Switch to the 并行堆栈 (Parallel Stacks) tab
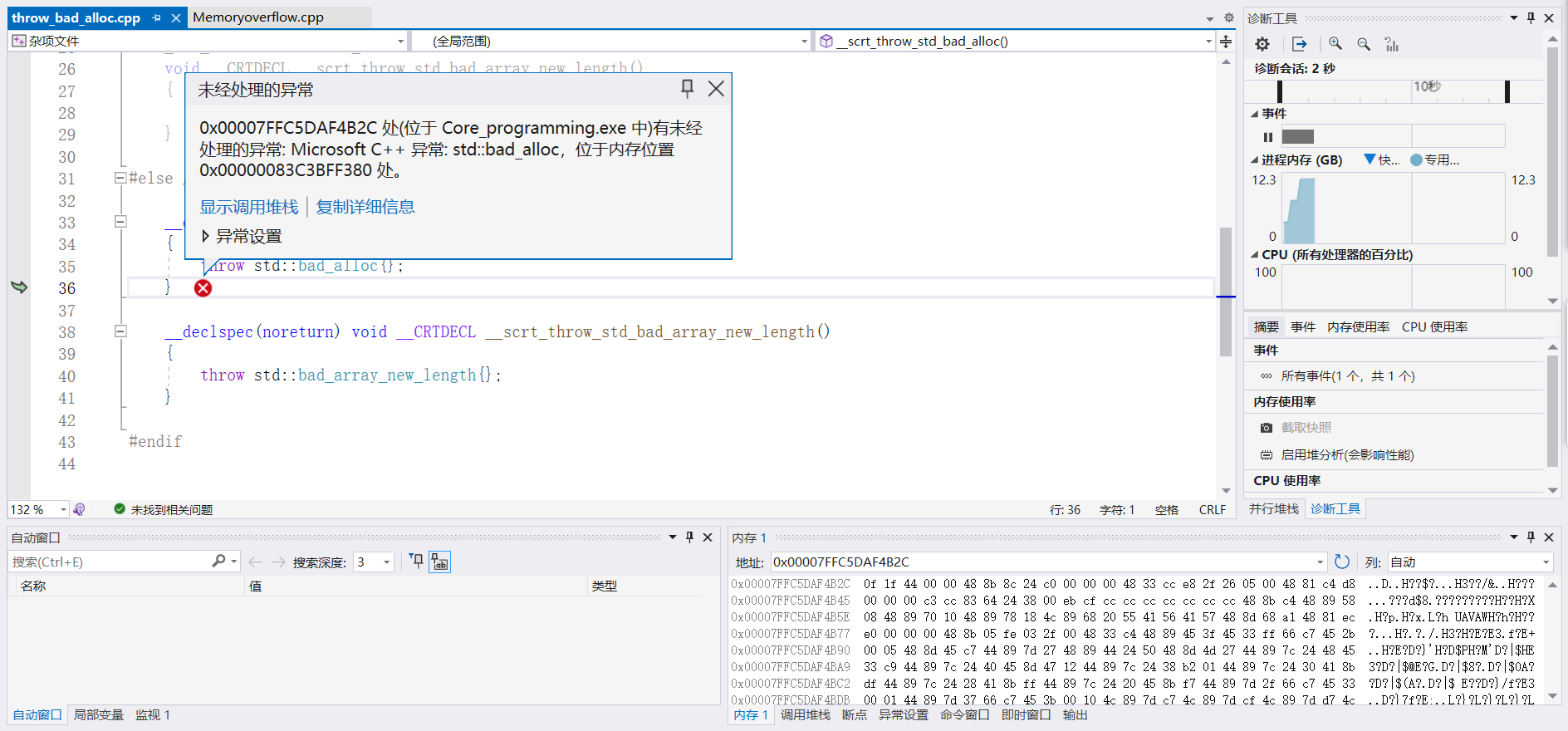The height and width of the screenshot is (731, 1568). click(1273, 508)
